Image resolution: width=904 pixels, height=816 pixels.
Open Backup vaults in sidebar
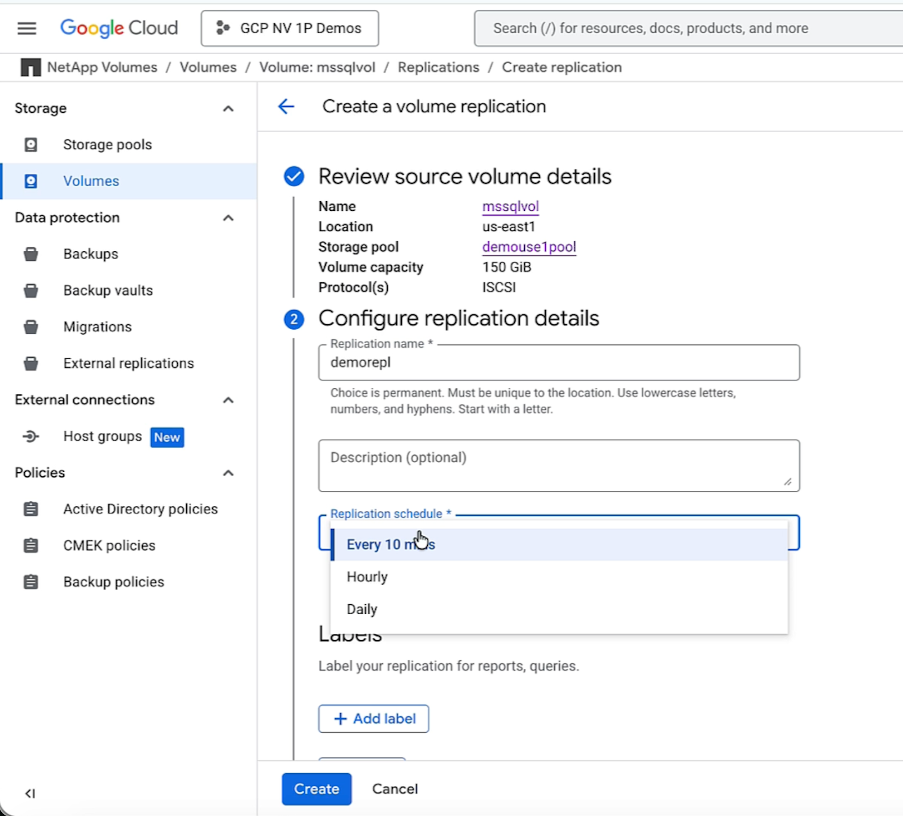pyautogui.click(x=108, y=290)
